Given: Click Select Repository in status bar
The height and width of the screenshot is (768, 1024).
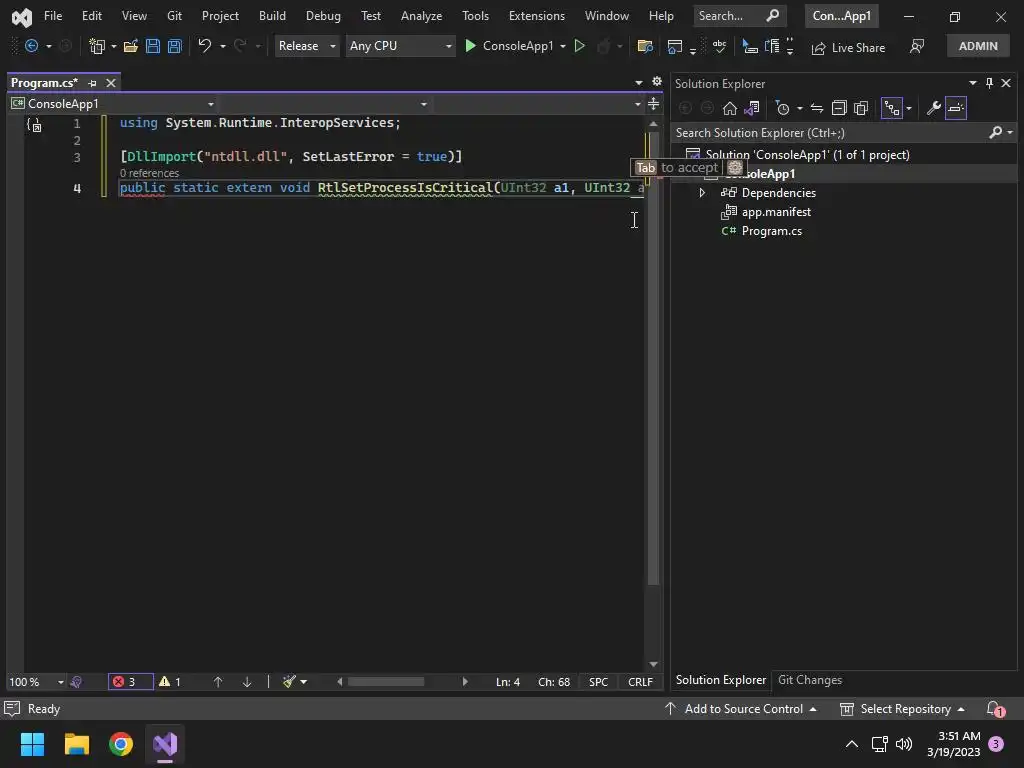Looking at the screenshot, I should (x=903, y=709).
